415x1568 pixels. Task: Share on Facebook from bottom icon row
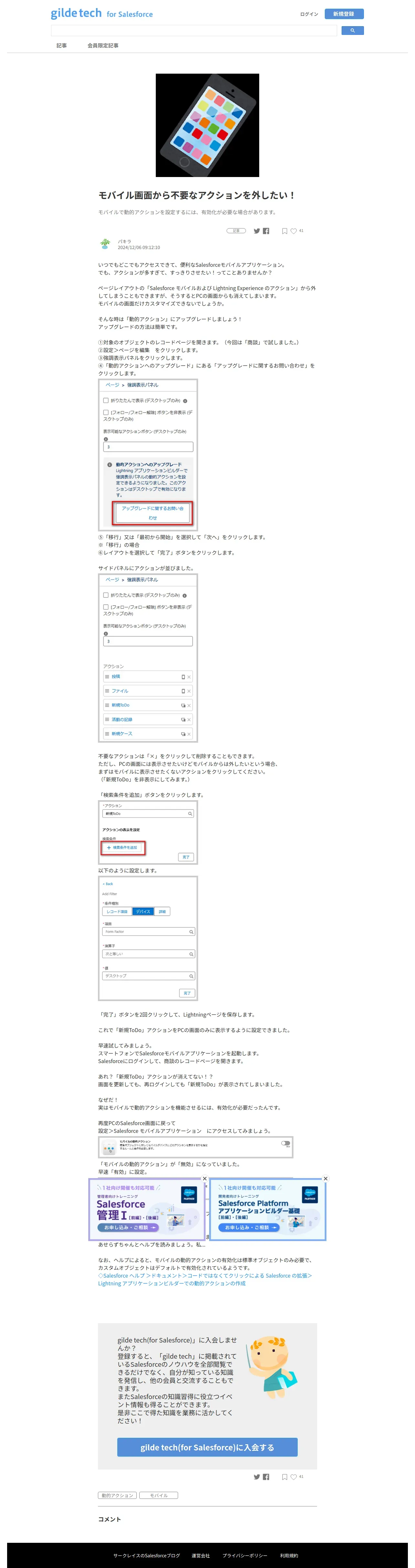tap(266, 1477)
